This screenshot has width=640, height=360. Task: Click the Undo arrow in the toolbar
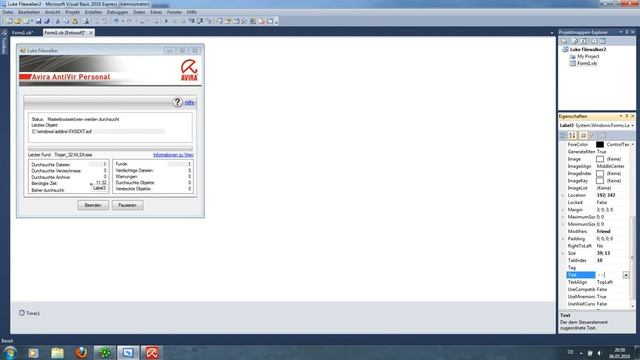click(116, 21)
